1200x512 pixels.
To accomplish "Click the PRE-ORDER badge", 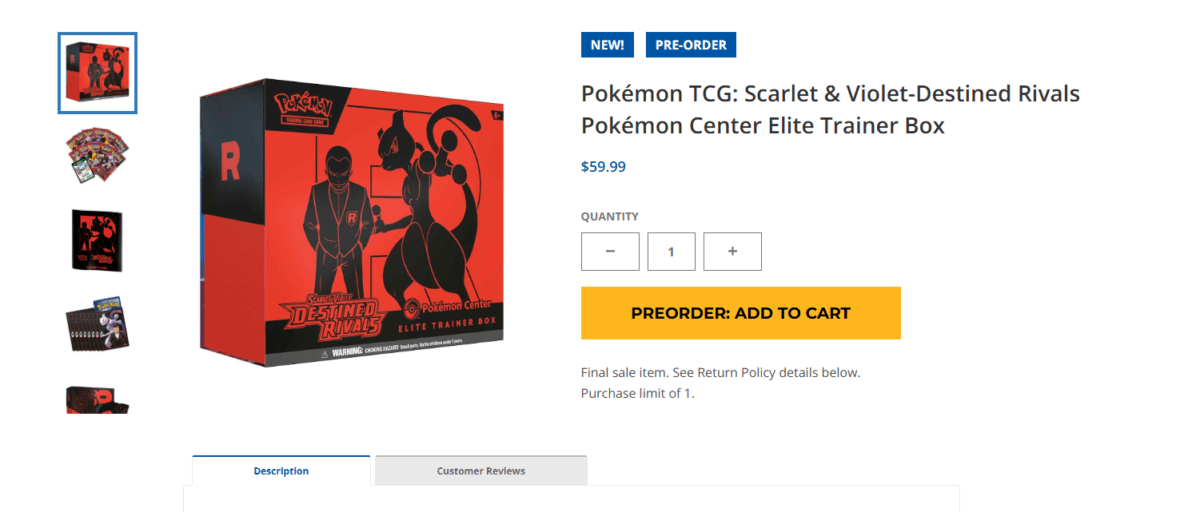I will coord(691,45).
